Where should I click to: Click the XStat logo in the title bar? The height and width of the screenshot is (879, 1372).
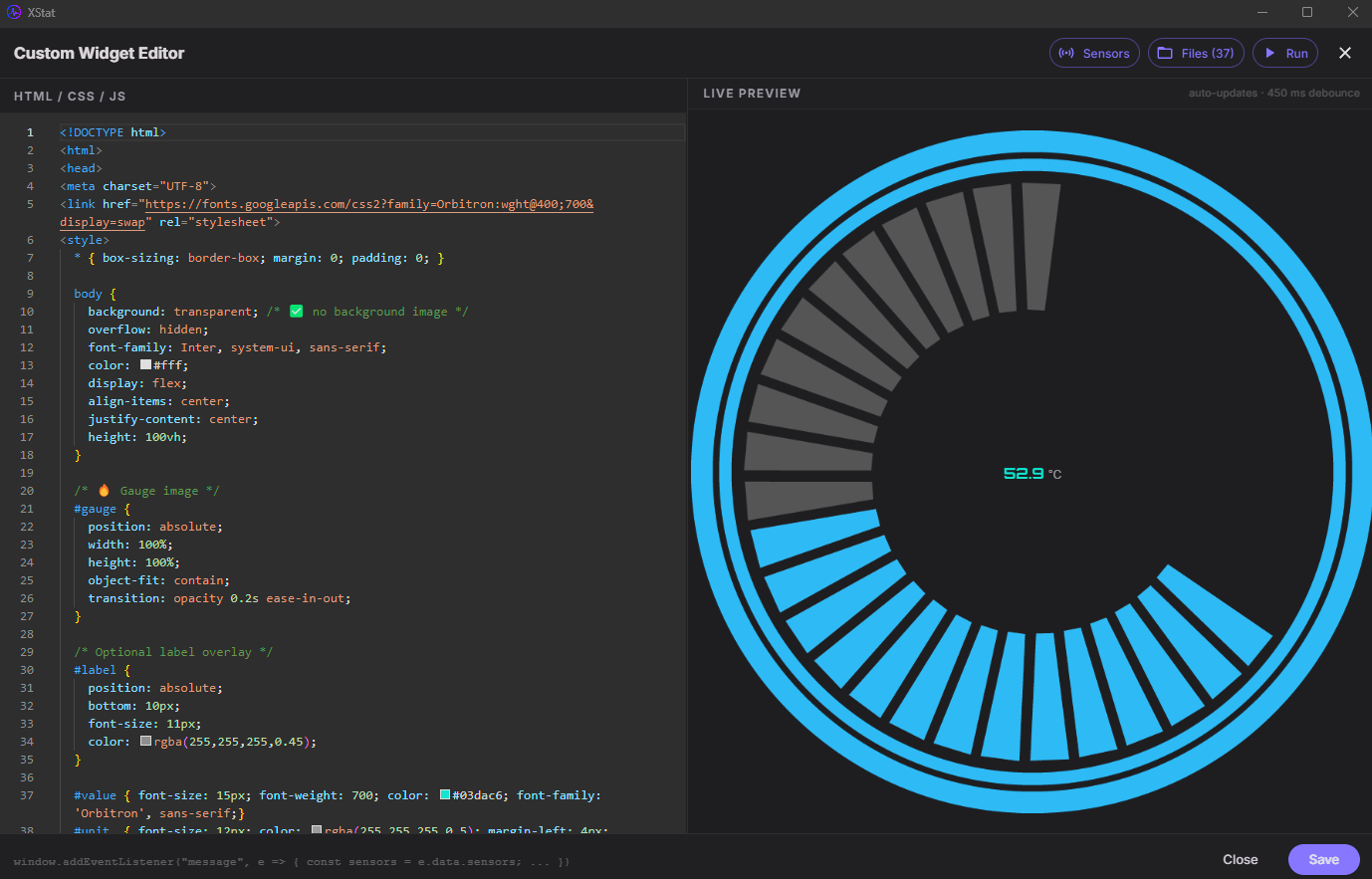click(x=15, y=13)
